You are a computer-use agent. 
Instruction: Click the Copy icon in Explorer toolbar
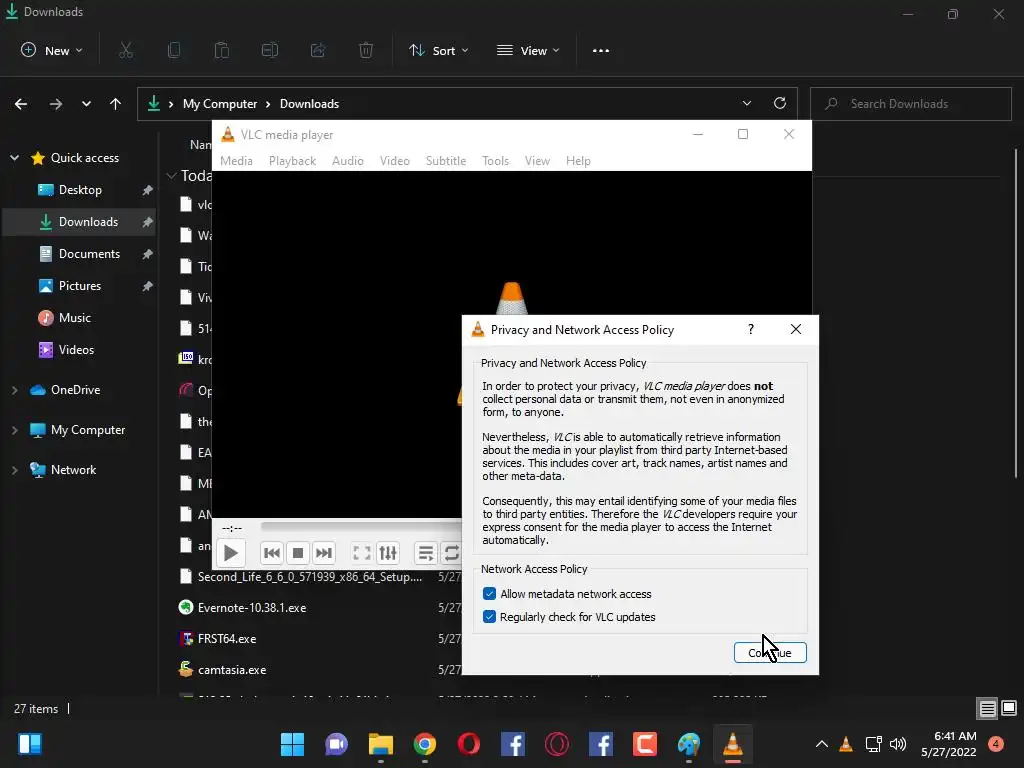[174, 50]
